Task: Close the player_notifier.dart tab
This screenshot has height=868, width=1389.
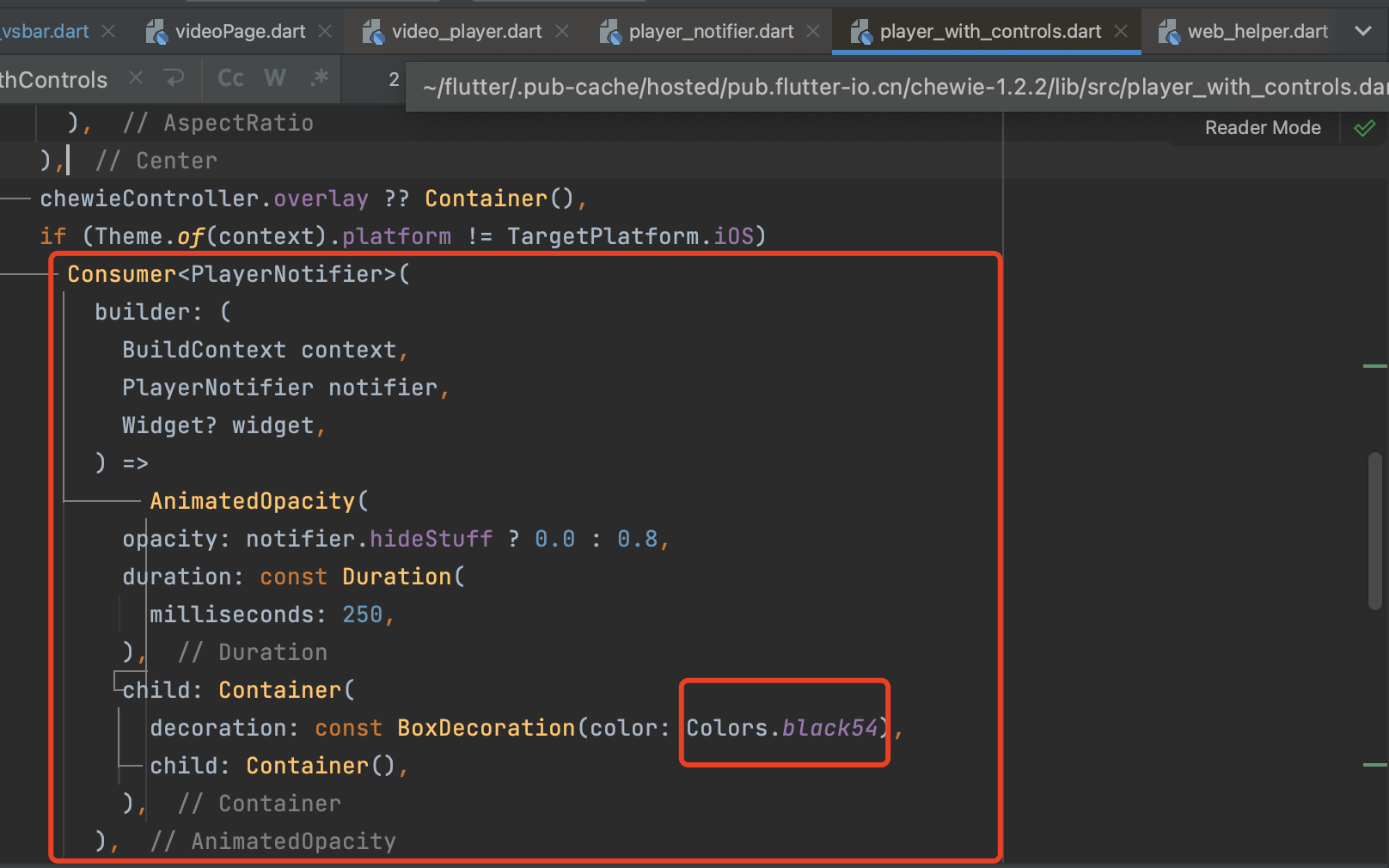Action: tap(812, 31)
